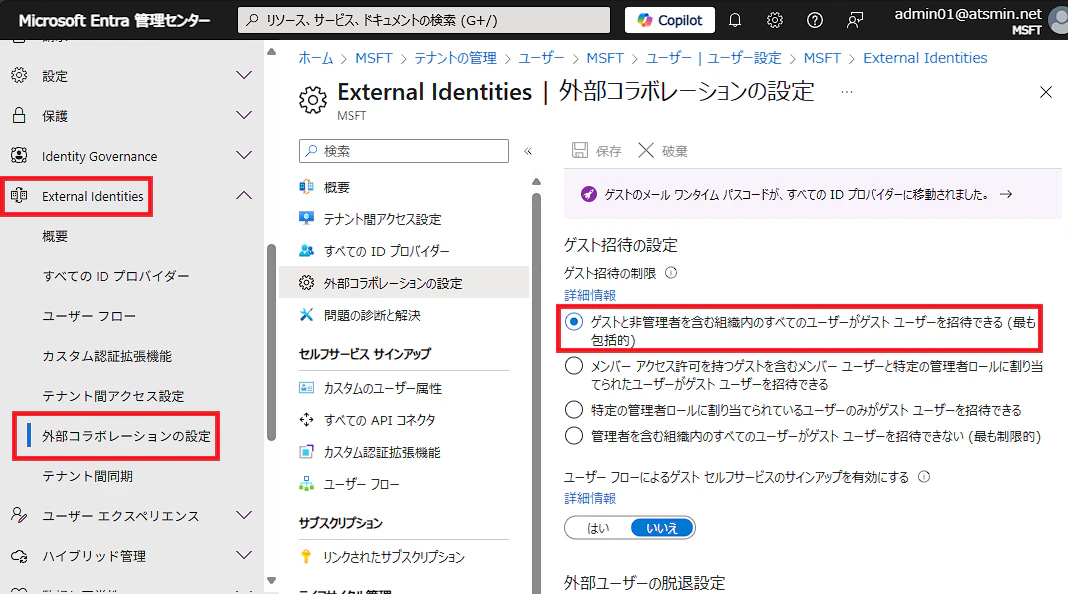Open すべての API コネクタ icon

(x=307, y=420)
